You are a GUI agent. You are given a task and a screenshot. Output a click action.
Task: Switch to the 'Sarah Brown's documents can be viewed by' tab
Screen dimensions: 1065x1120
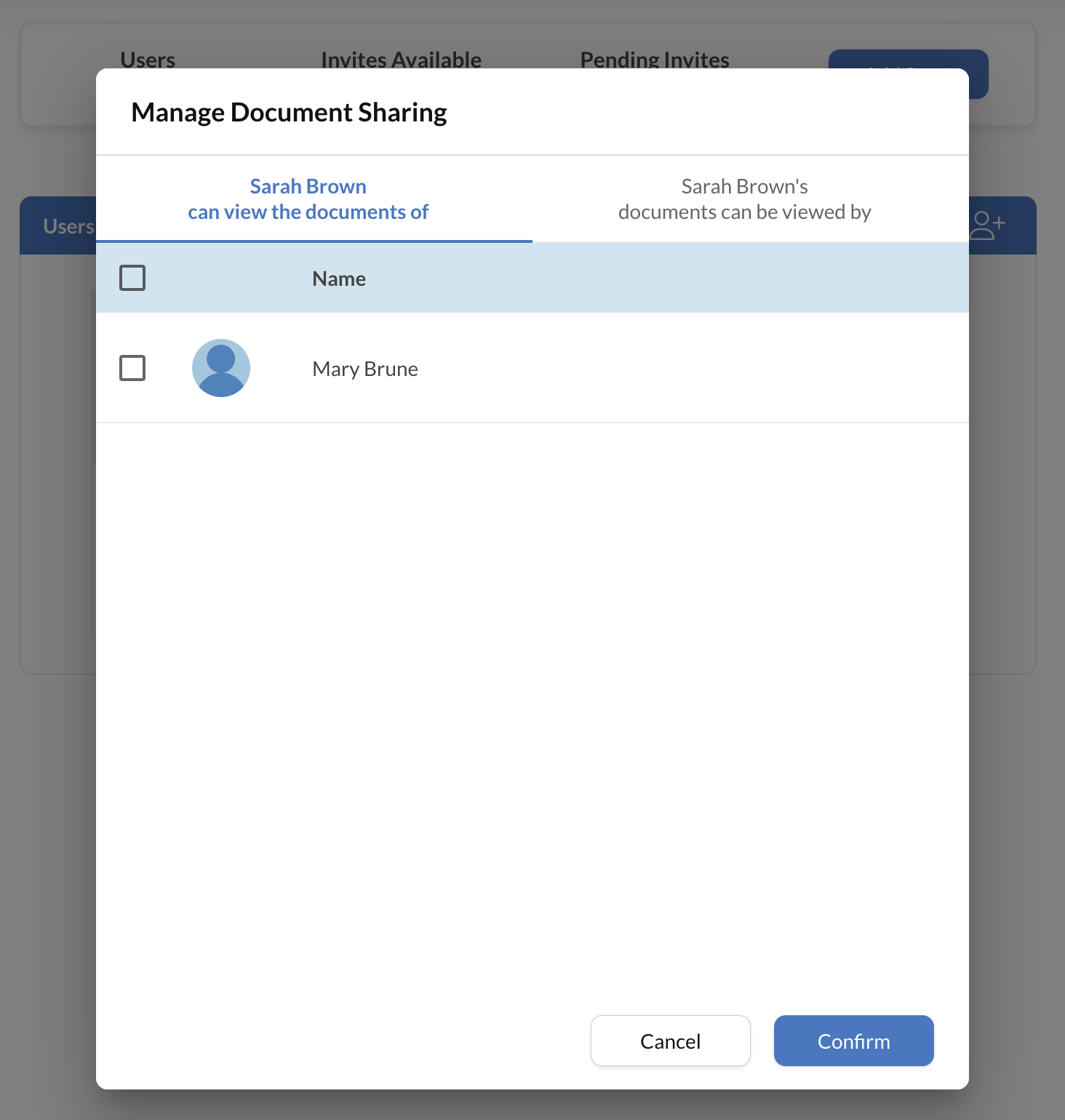click(744, 199)
